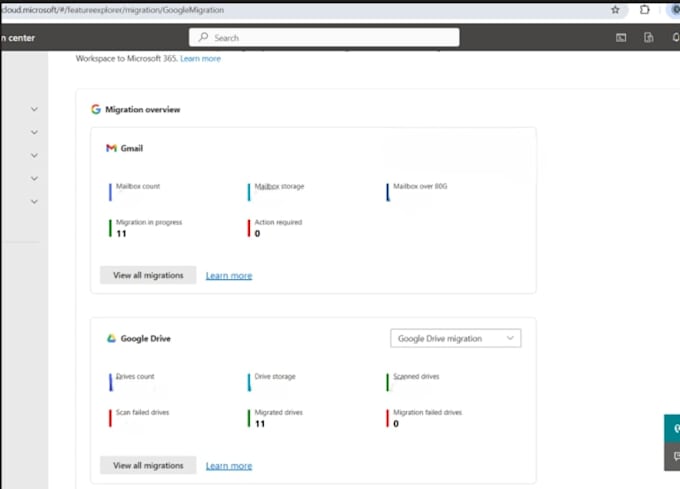Click the 'Action required' label
Screen dimensions: 680x489
pyautogui.click(x=278, y=222)
